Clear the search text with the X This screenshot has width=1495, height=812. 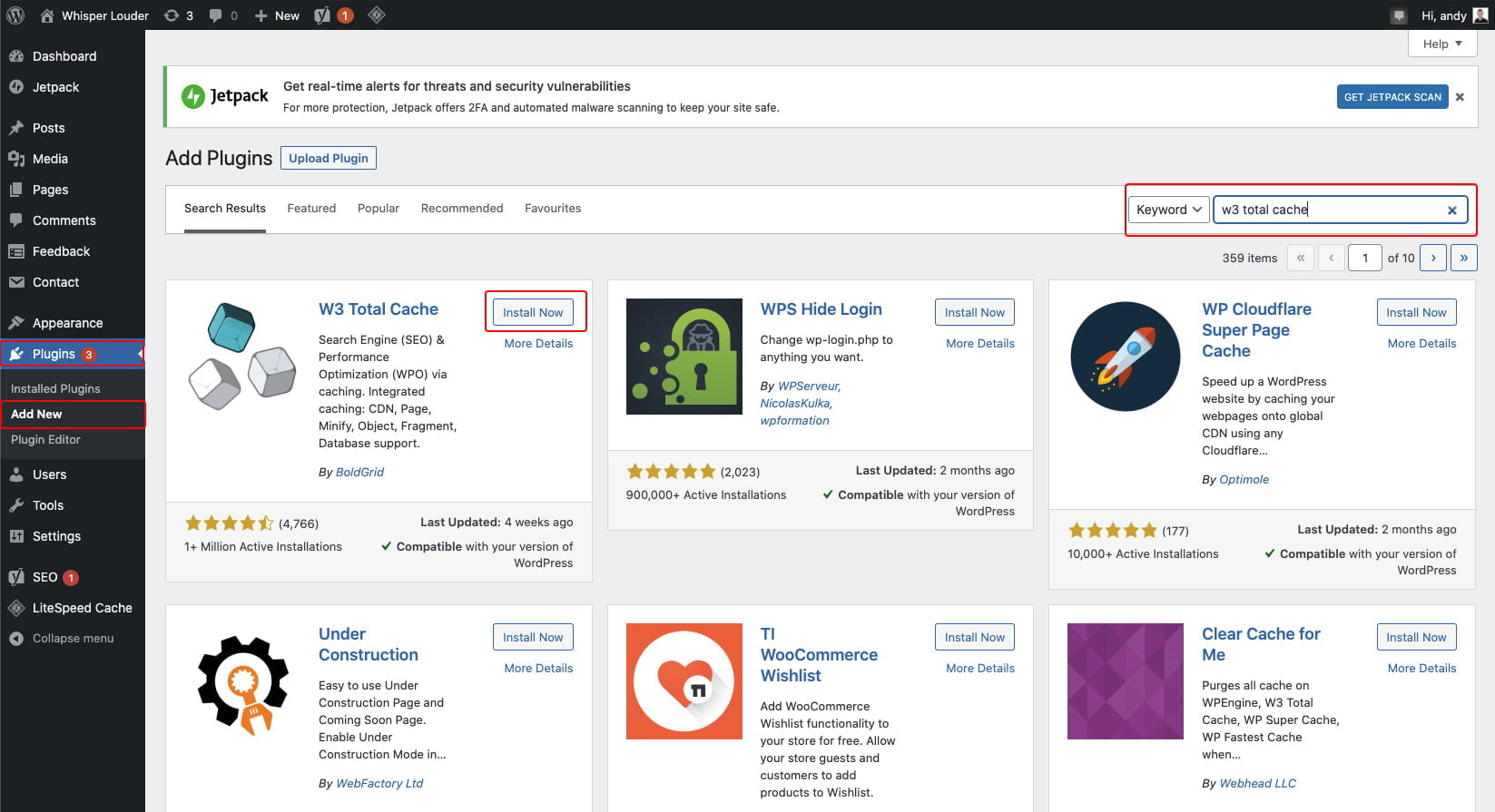[1452, 210]
